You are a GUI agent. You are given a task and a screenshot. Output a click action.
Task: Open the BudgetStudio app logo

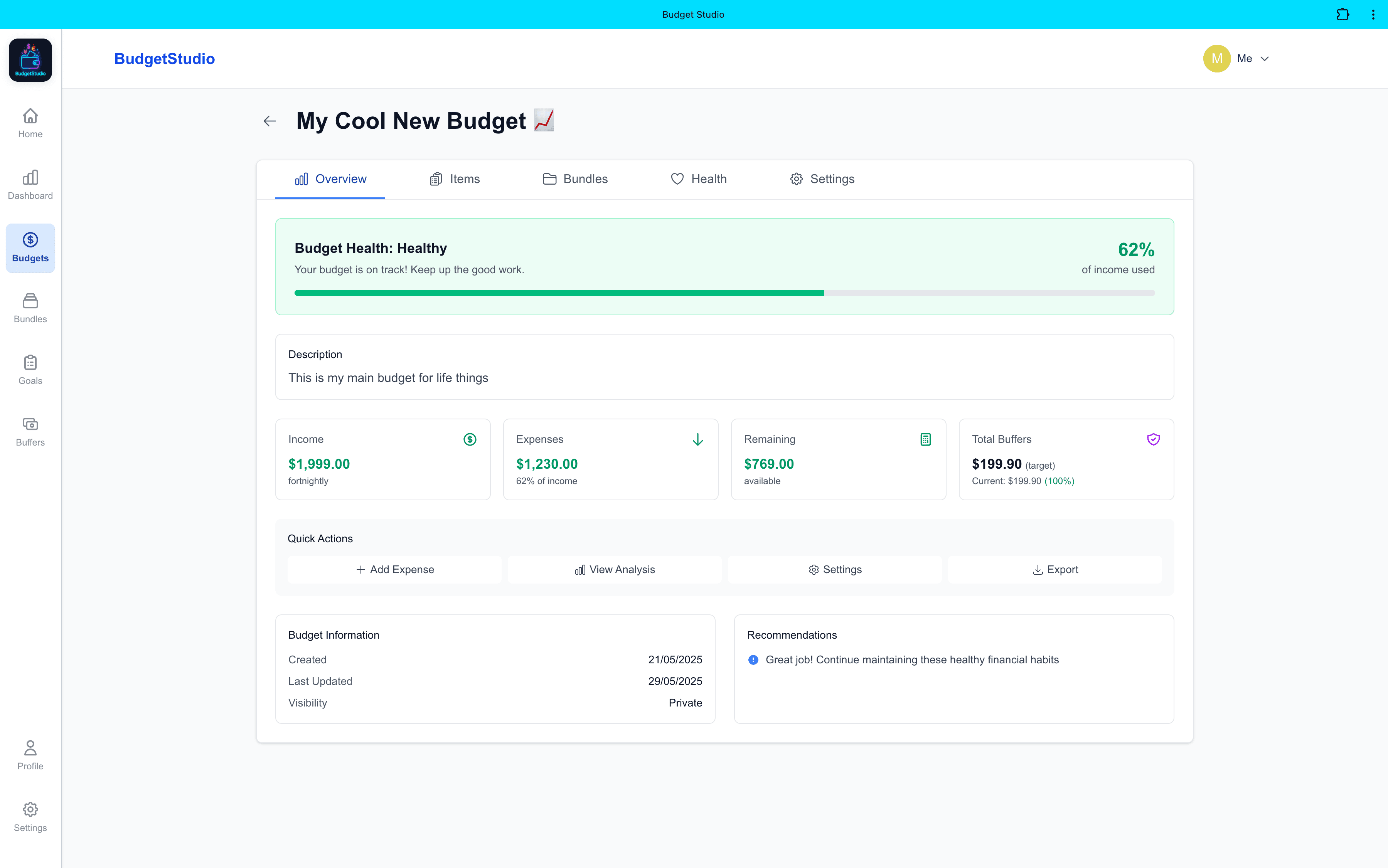coord(30,60)
